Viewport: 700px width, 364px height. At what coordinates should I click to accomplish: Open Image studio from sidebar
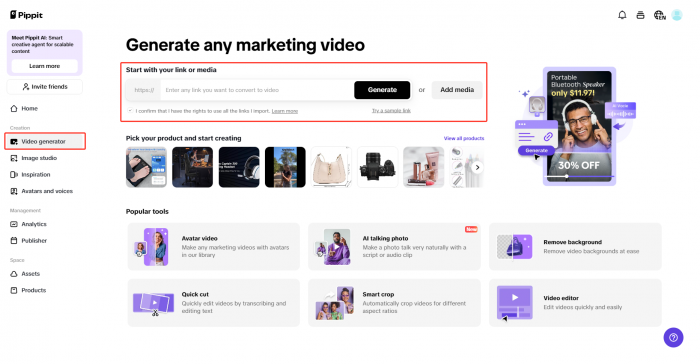(x=39, y=158)
